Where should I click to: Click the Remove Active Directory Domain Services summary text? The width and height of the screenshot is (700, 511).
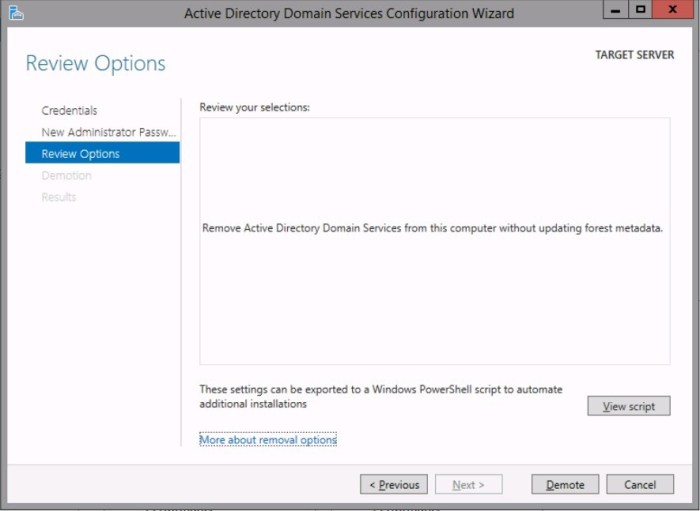pyautogui.click(x=433, y=228)
